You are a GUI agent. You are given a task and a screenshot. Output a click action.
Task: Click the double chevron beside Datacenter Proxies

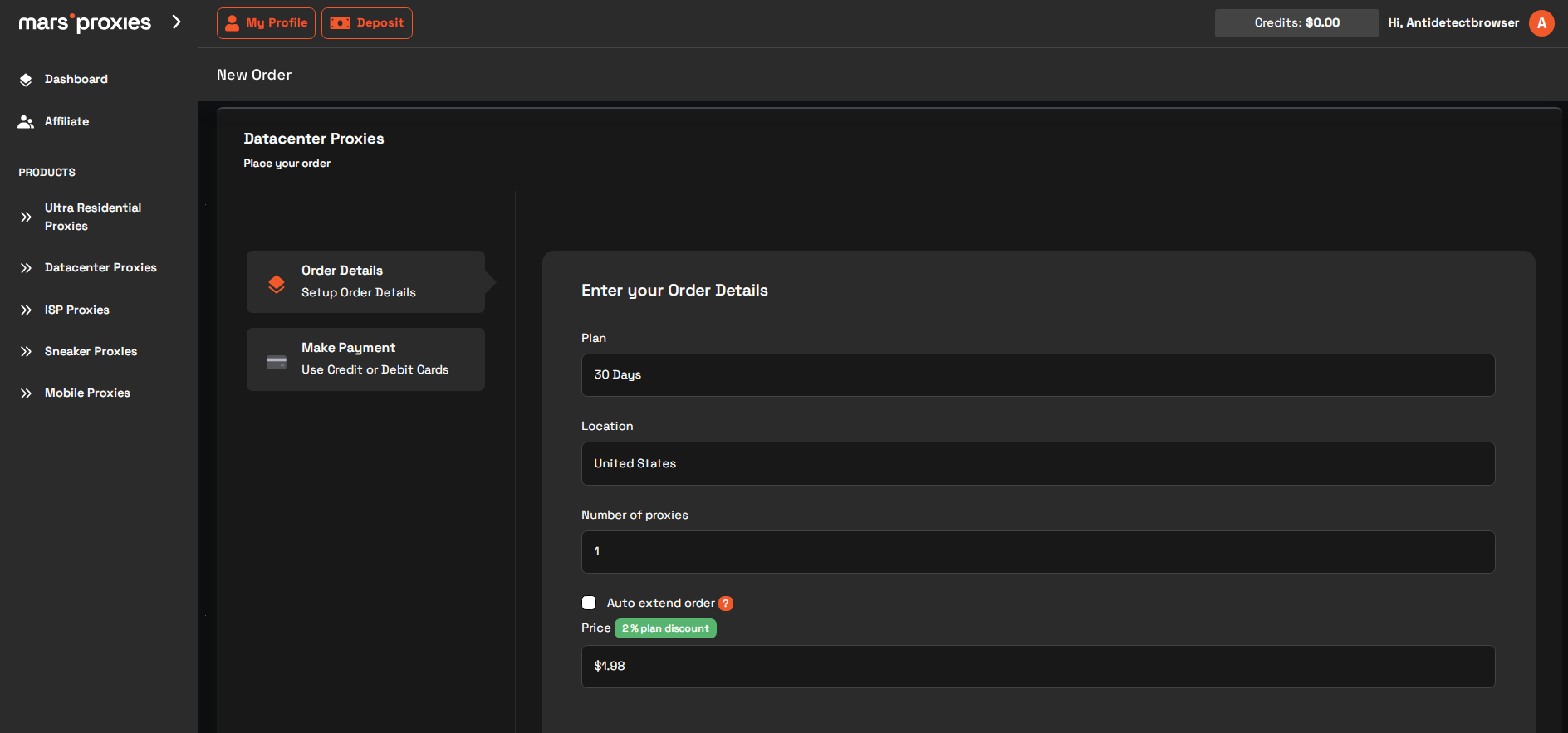click(26, 268)
